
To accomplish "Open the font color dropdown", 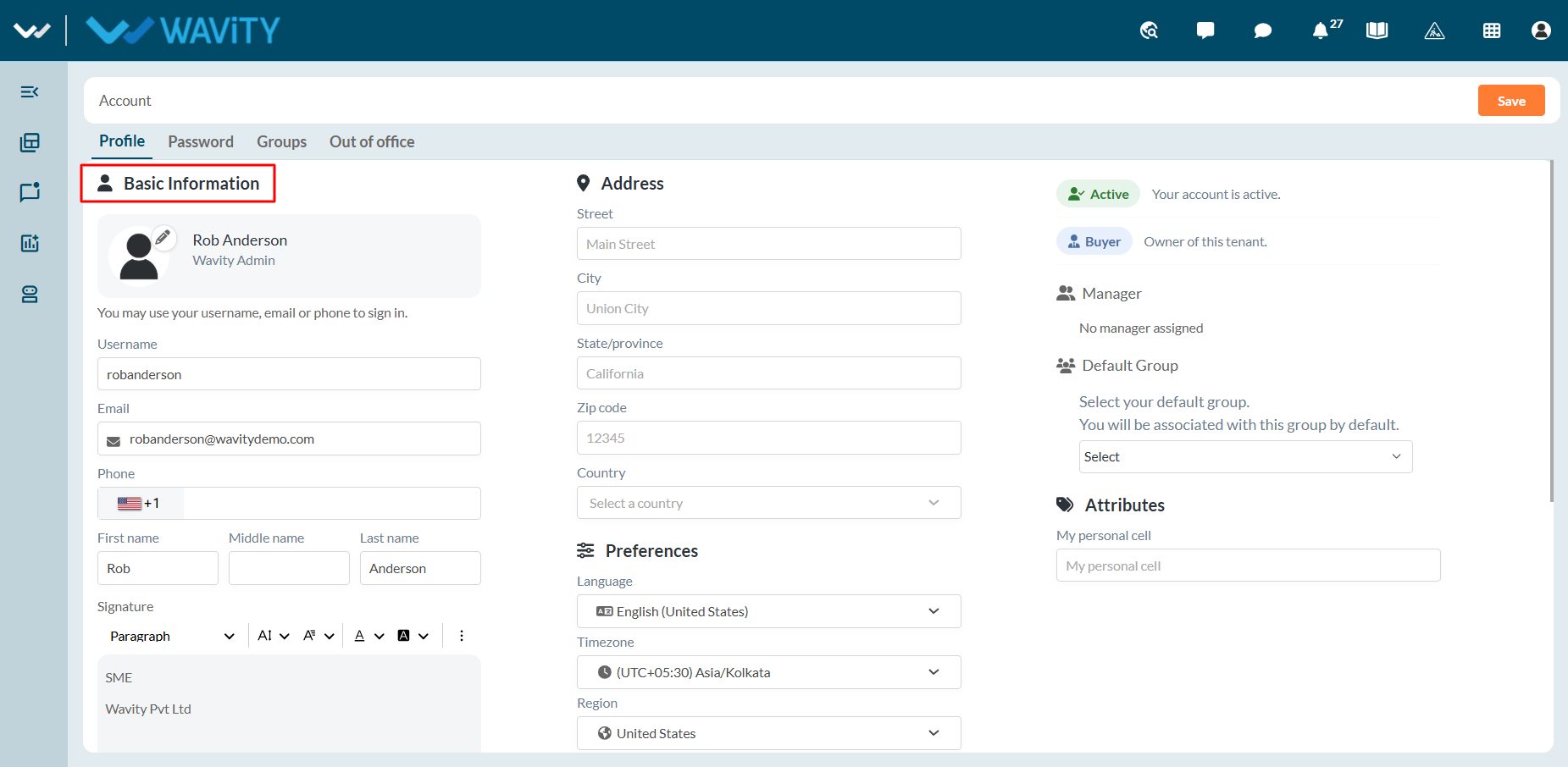I will (x=369, y=636).
